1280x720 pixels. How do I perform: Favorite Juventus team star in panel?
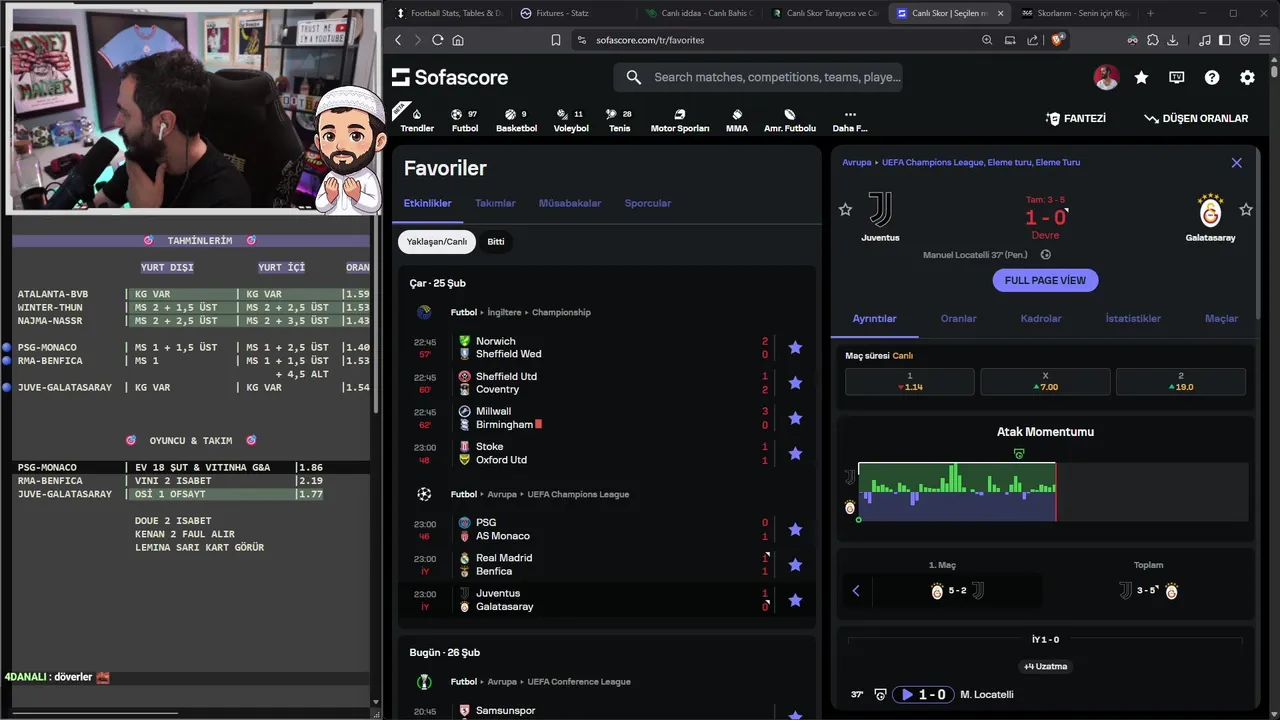[845, 209]
